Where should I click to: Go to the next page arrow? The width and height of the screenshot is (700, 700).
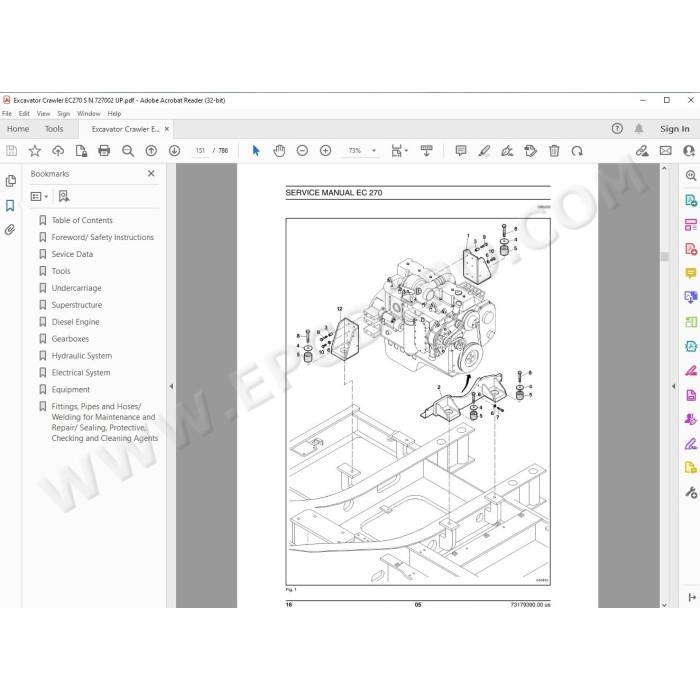point(175,151)
